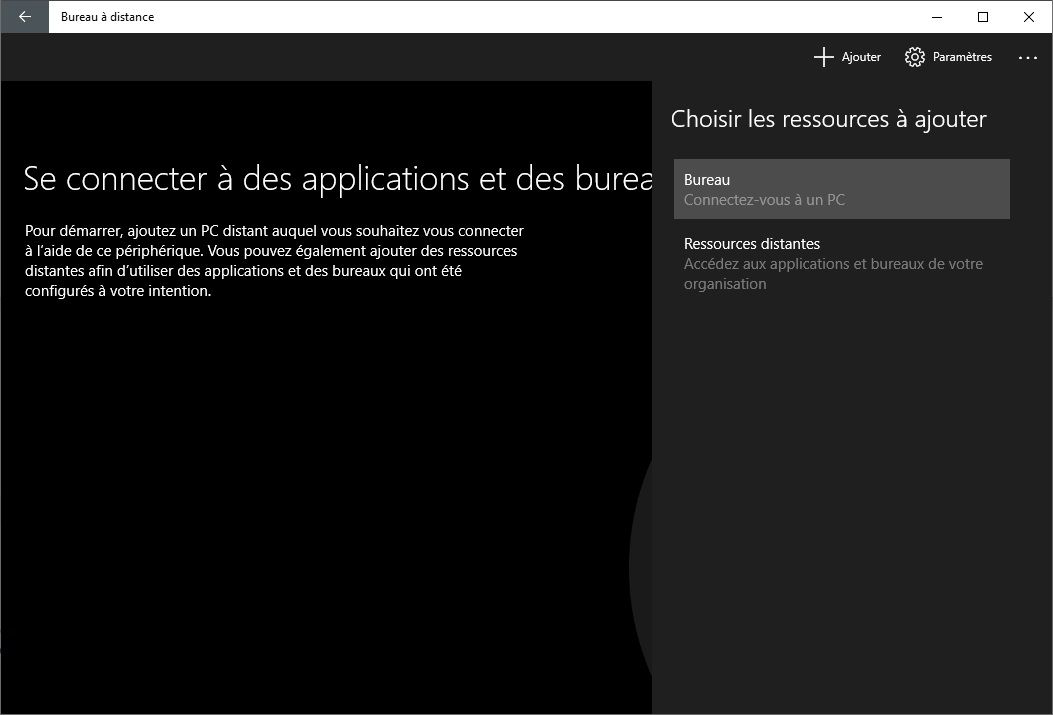Viewport: 1053px width, 715px height.
Task: Click the Ajouter label text
Action: click(x=861, y=57)
